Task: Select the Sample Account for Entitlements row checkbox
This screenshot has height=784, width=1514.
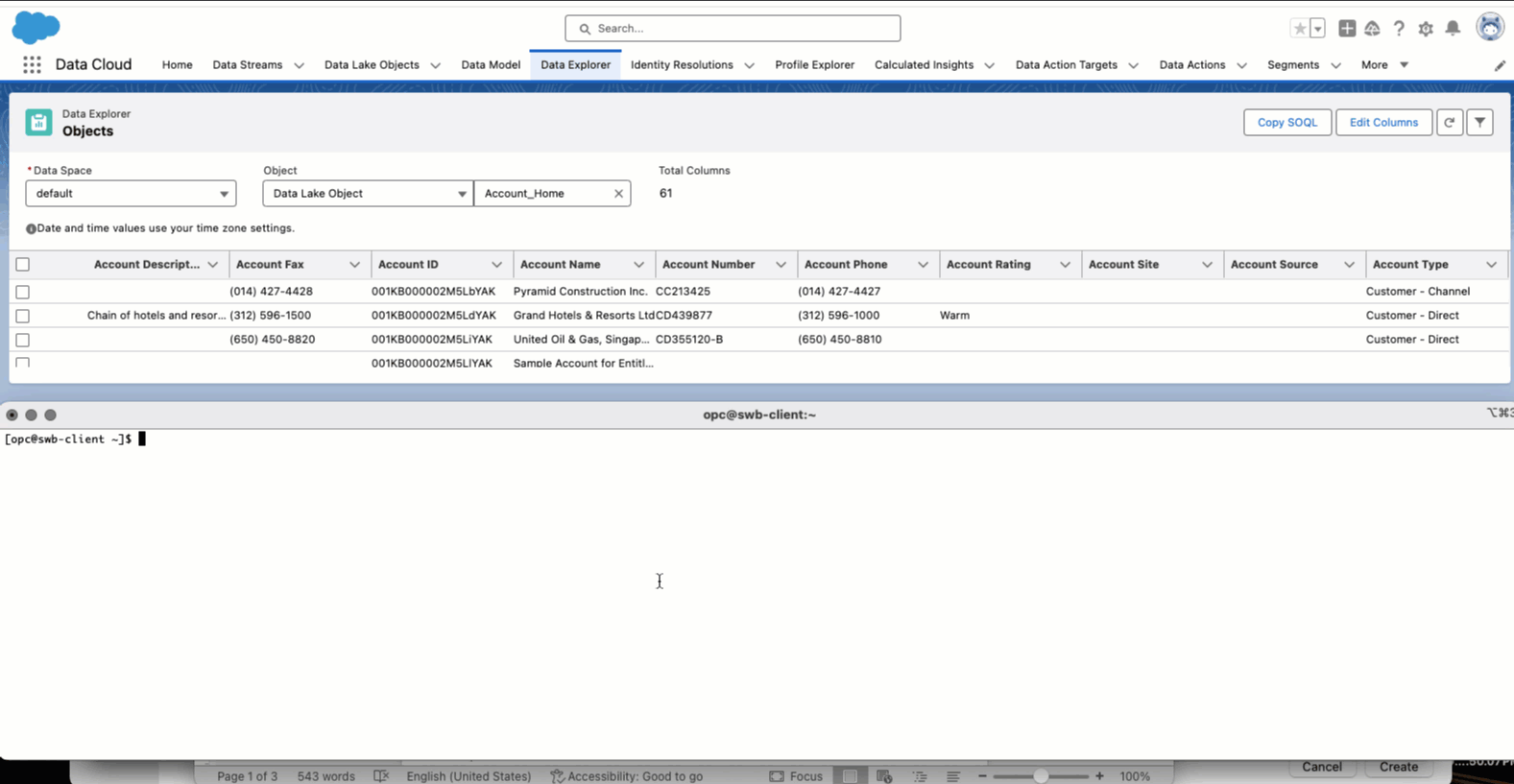Action: [x=23, y=363]
